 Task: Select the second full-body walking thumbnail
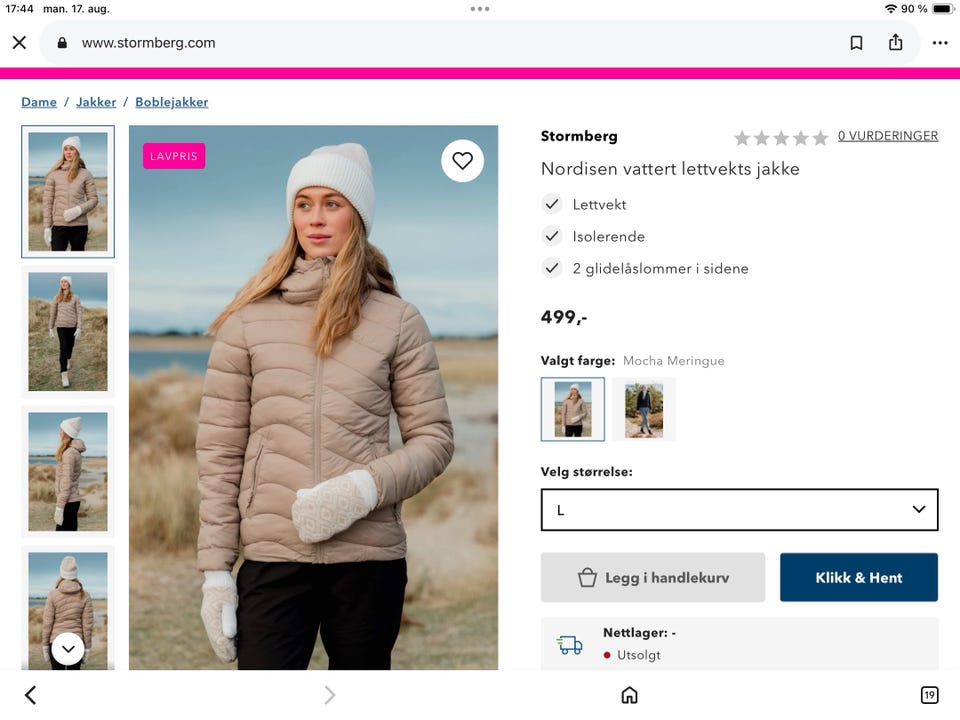(68, 332)
